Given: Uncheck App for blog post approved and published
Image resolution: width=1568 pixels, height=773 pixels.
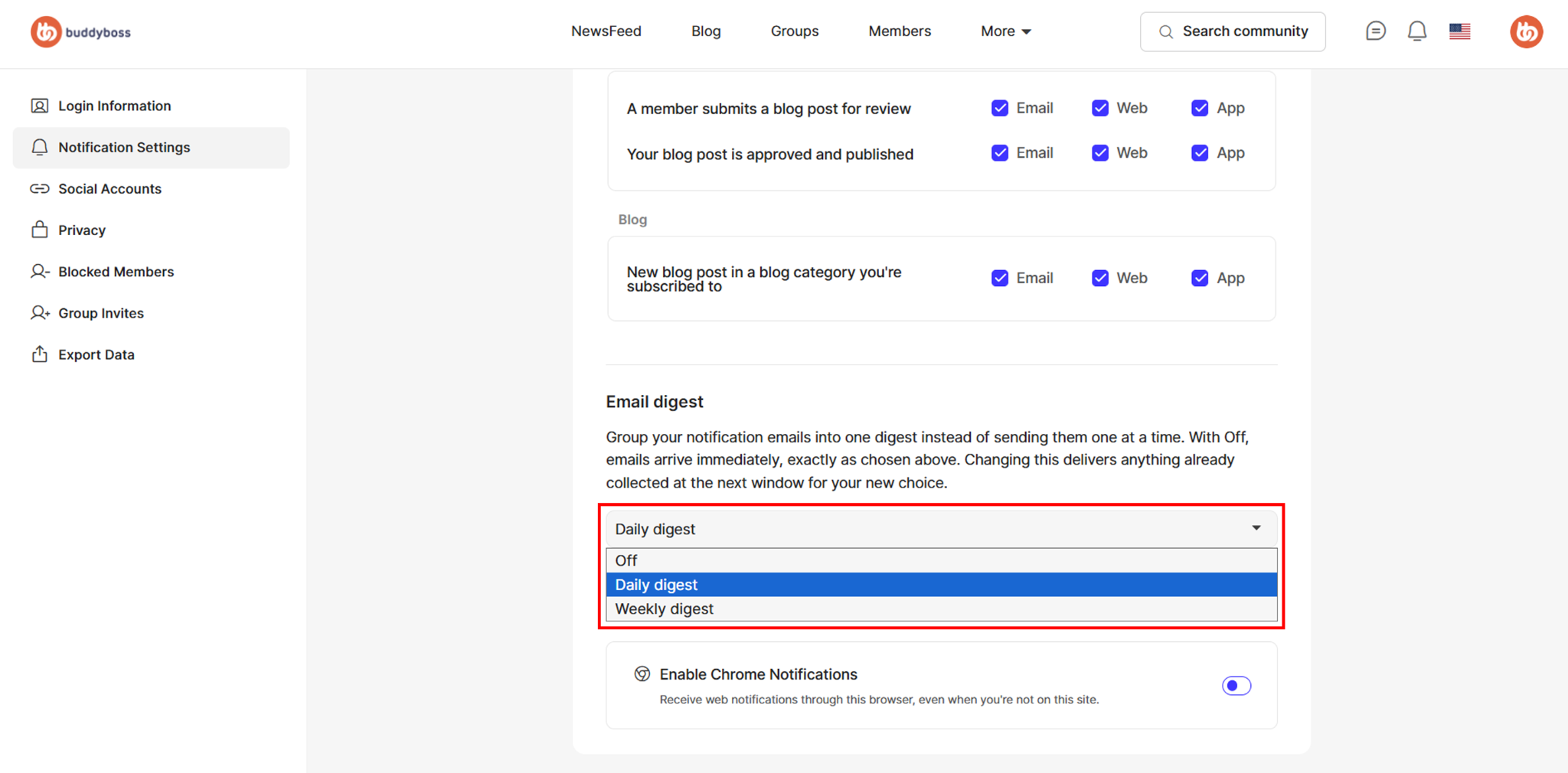Looking at the screenshot, I should point(1200,153).
